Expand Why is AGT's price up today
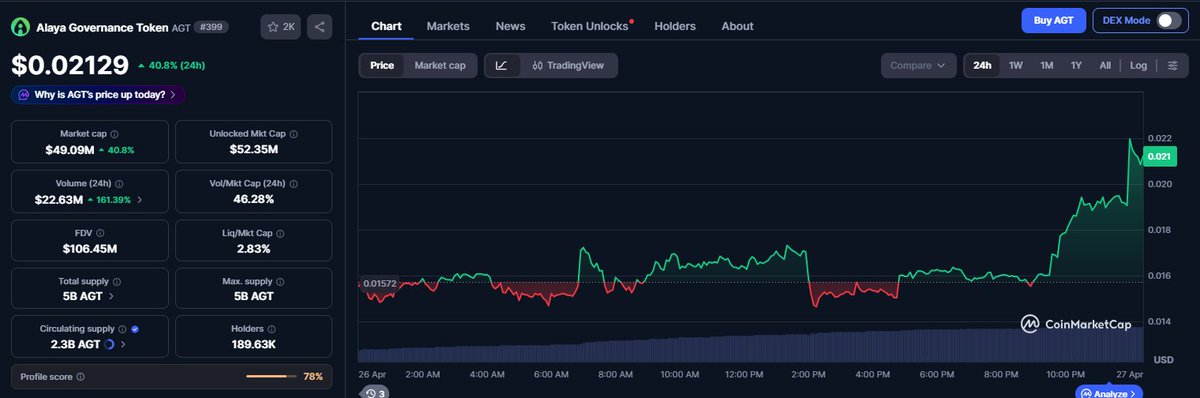This screenshot has width=1200, height=398. pyautogui.click(x=98, y=94)
